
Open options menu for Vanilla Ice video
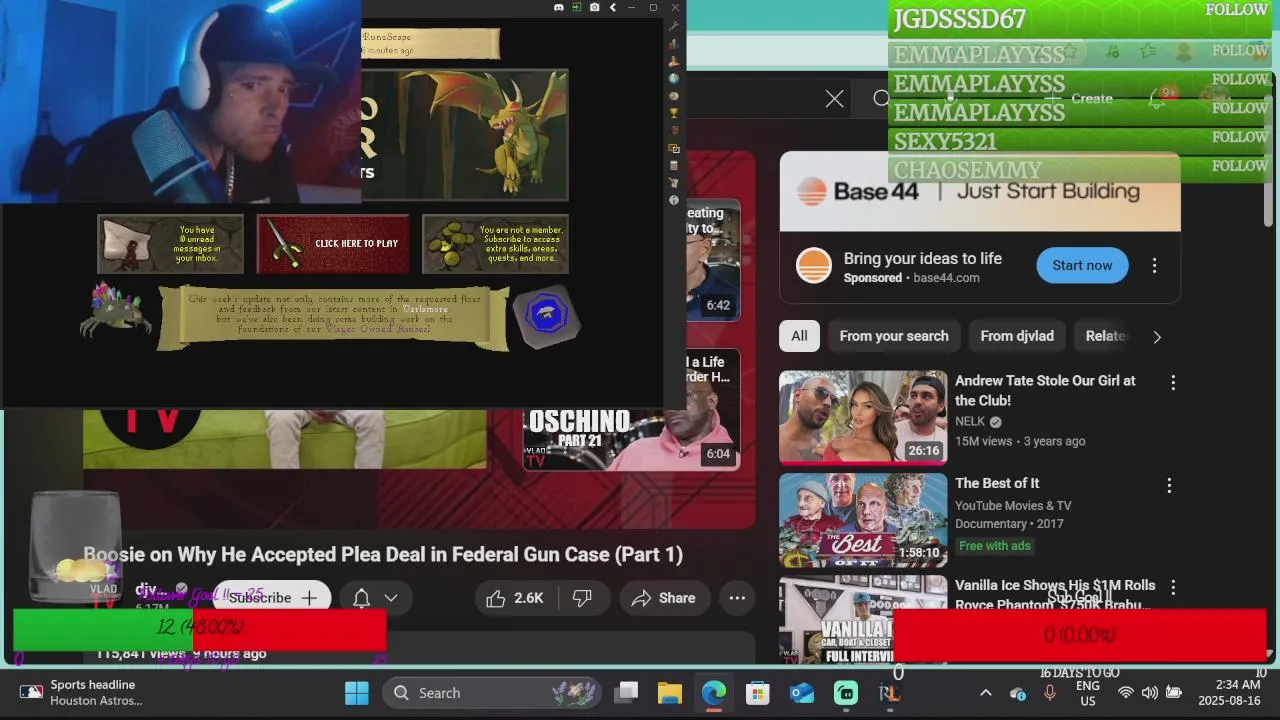click(x=1173, y=587)
